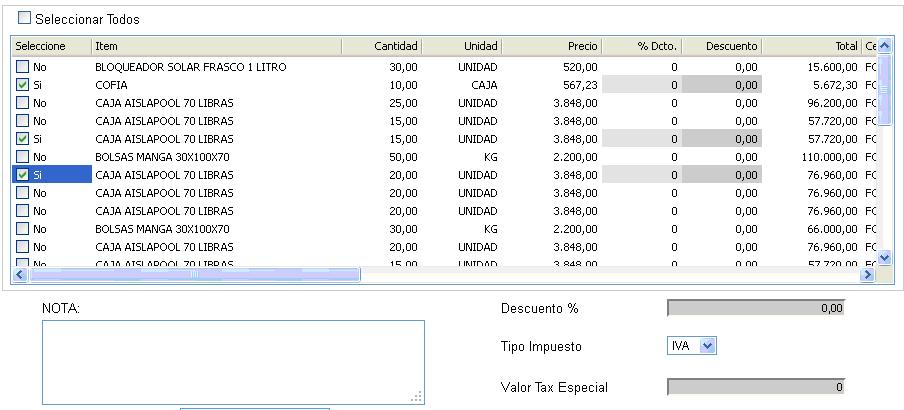
Task: Sort by the Precio column header
Action: 552,46
